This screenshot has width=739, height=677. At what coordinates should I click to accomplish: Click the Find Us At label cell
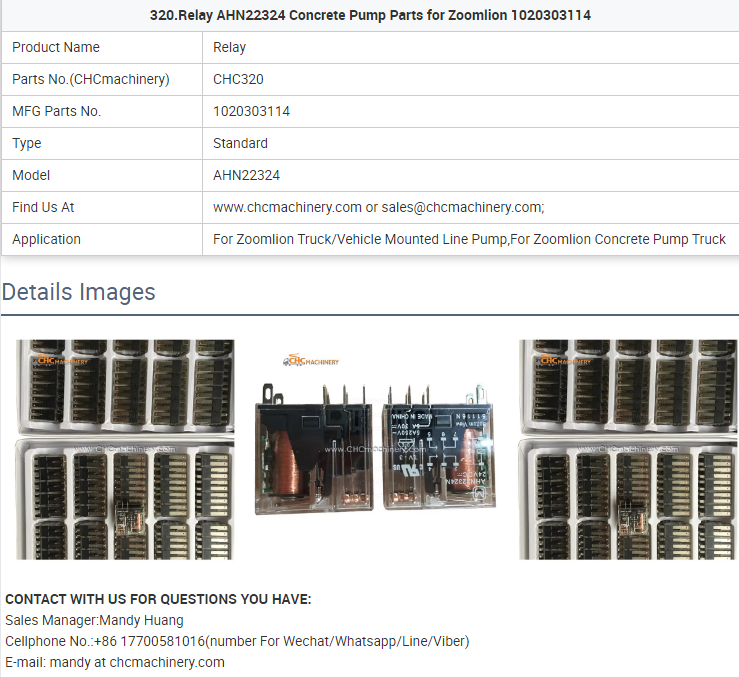point(43,207)
